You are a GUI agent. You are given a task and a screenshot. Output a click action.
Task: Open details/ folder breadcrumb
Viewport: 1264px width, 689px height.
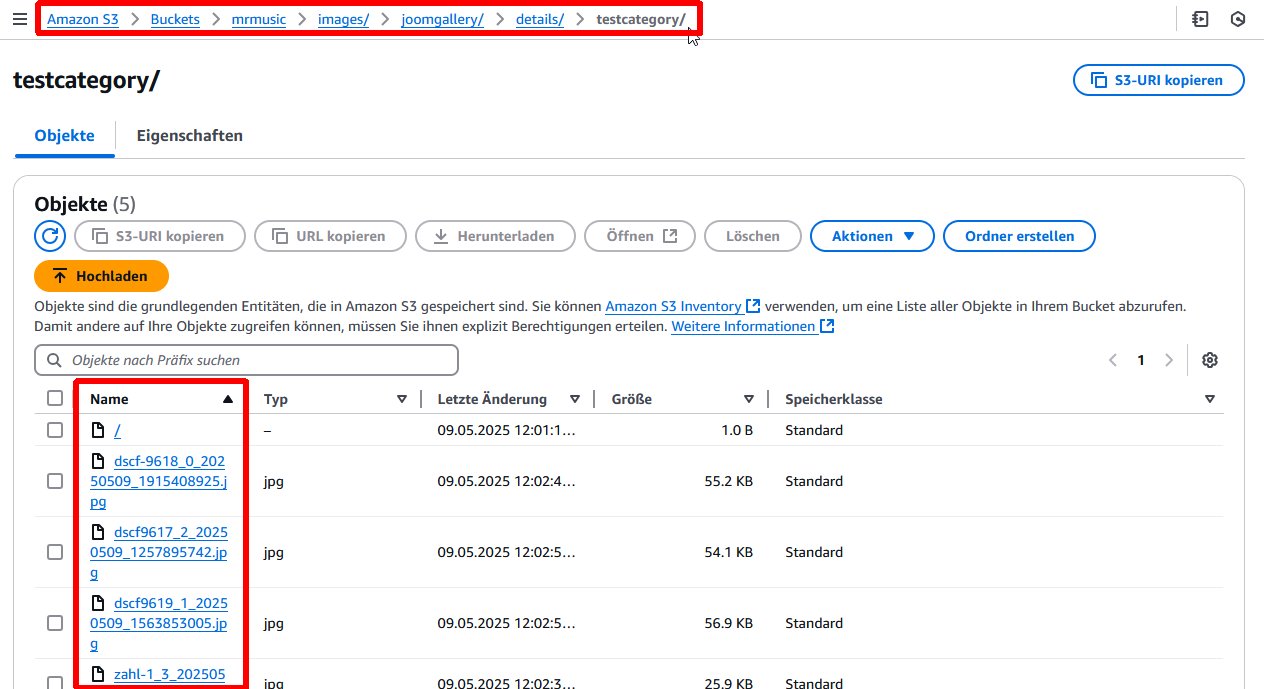click(x=540, y=19)
